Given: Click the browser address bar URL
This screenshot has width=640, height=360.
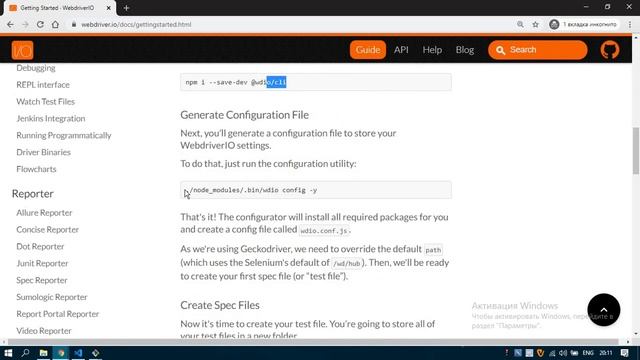Looking at the screenshot, I should click(136, 24).
